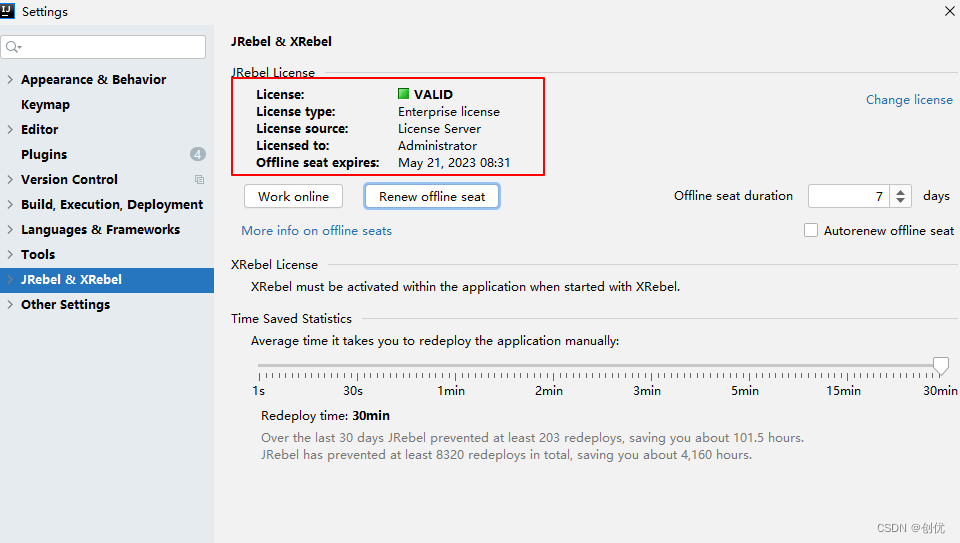Expand the JRebel & XRebel node
The image size is (960, 543).
pos(10,279)
